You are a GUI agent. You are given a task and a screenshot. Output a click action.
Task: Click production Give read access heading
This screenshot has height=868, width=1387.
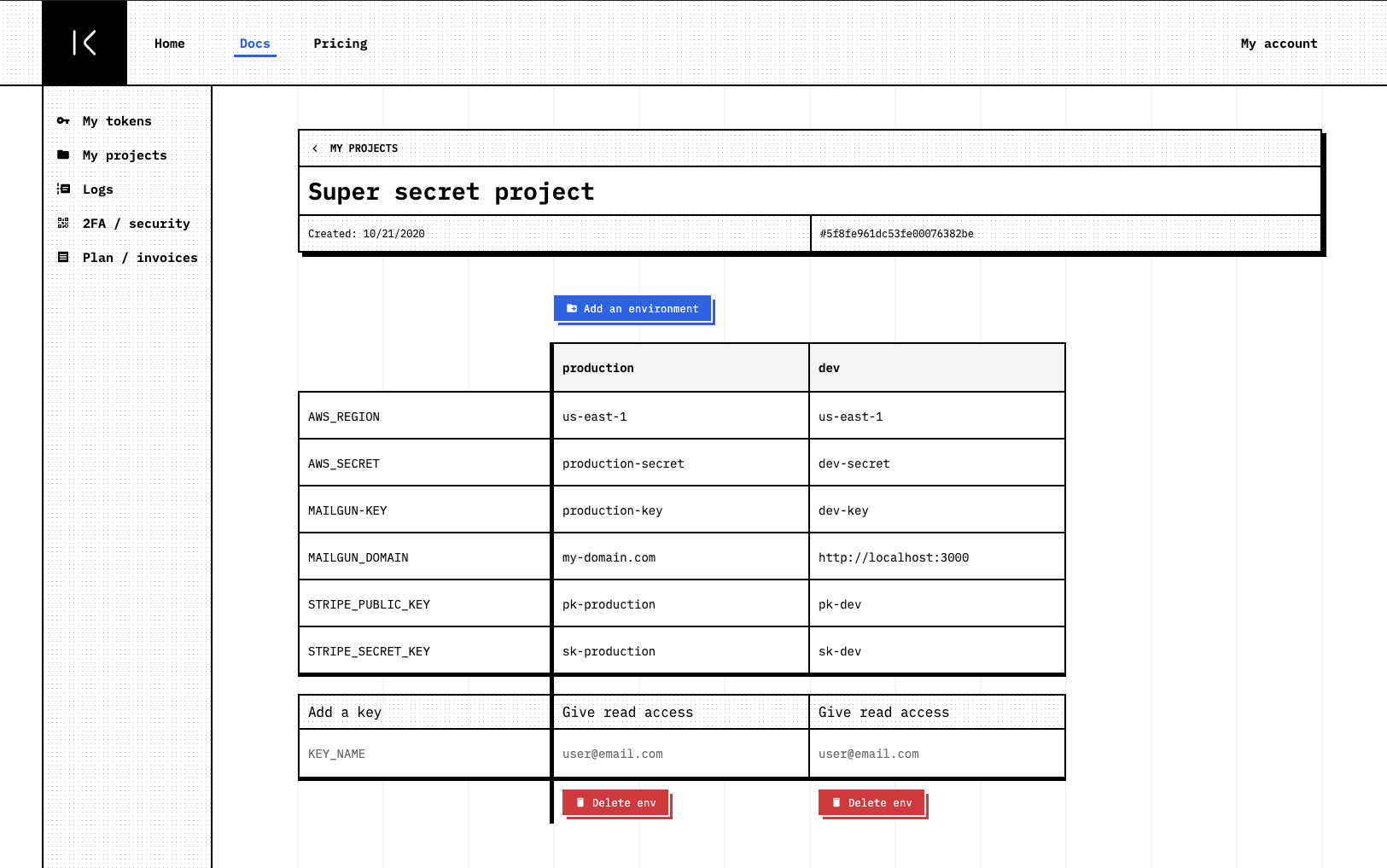pyautogui.click(x=627, y=713)
